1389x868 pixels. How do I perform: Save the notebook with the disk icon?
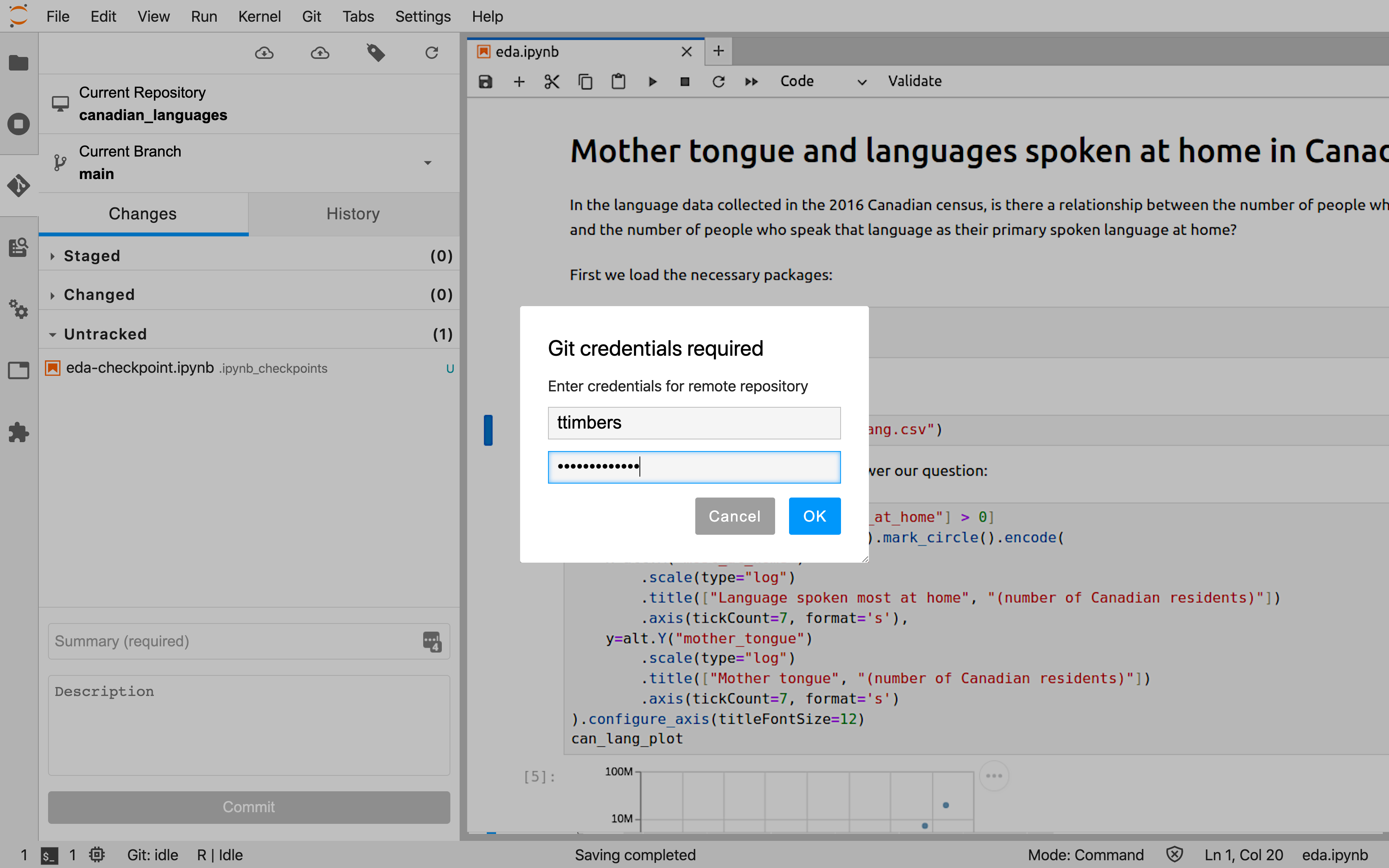pyautogui.click(x=486, y=81)
